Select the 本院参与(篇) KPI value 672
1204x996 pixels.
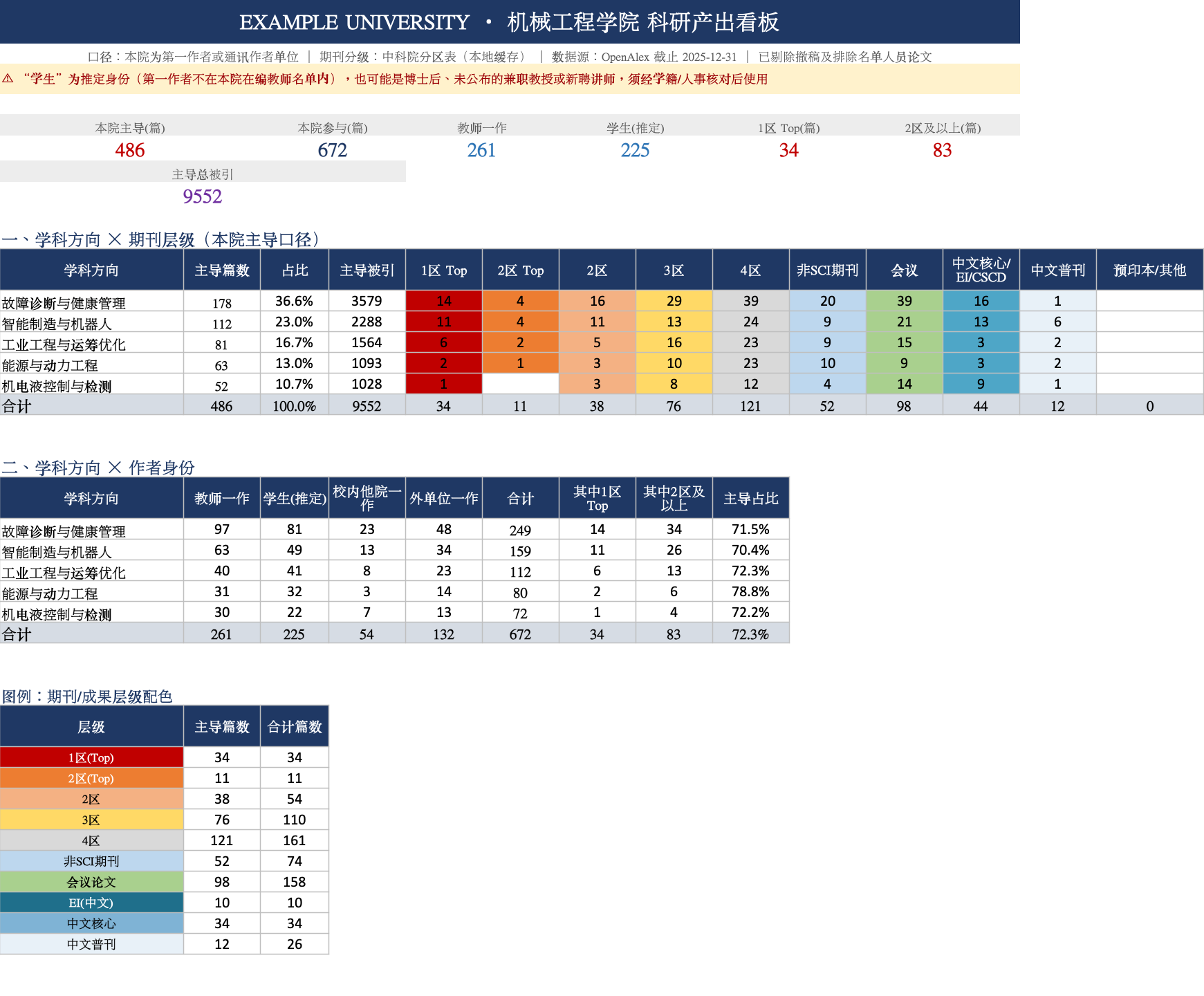click(x=333, y=150)
